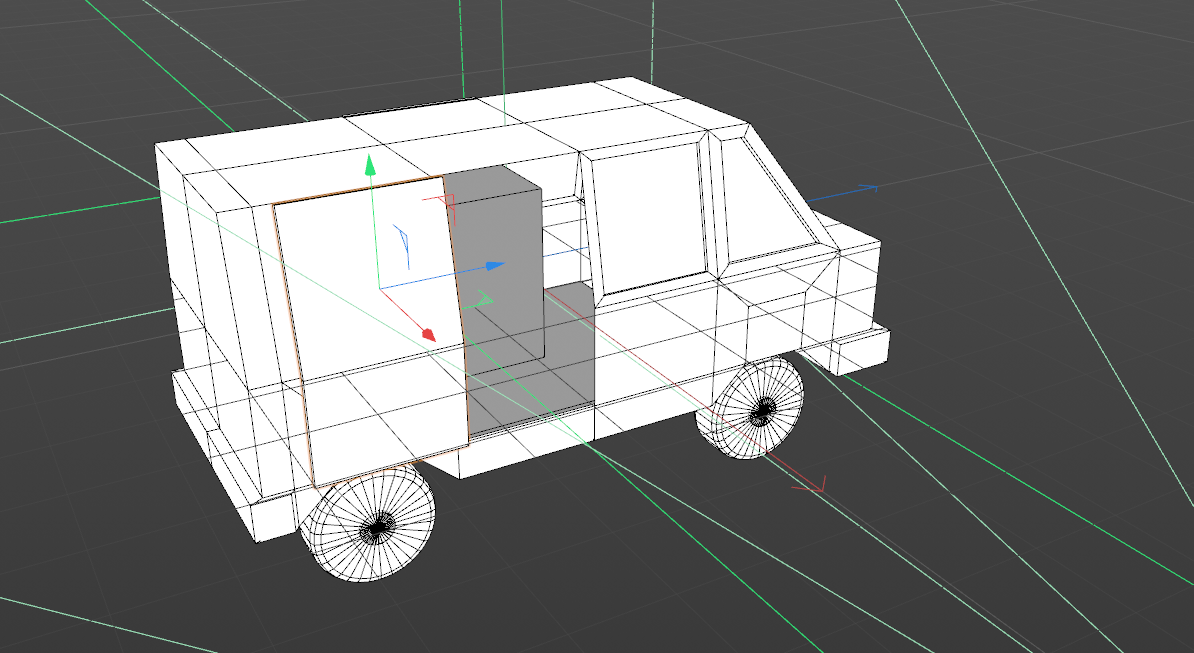Click the red axis marker below the front wheel
This screenshot has width=1194, height=653.
coord(810,486)
